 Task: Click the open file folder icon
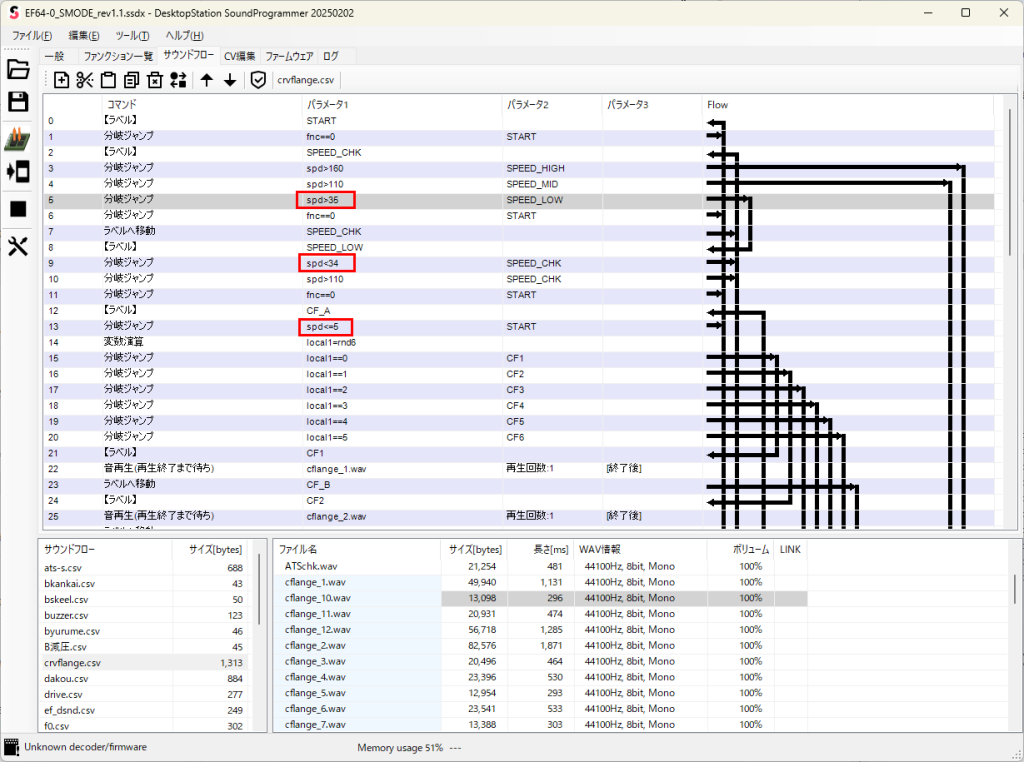pos(18,69)
